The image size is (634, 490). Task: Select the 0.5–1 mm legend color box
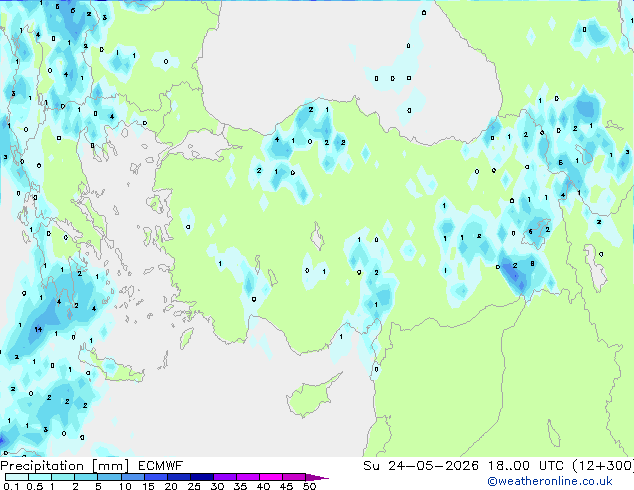coord(40,477)
